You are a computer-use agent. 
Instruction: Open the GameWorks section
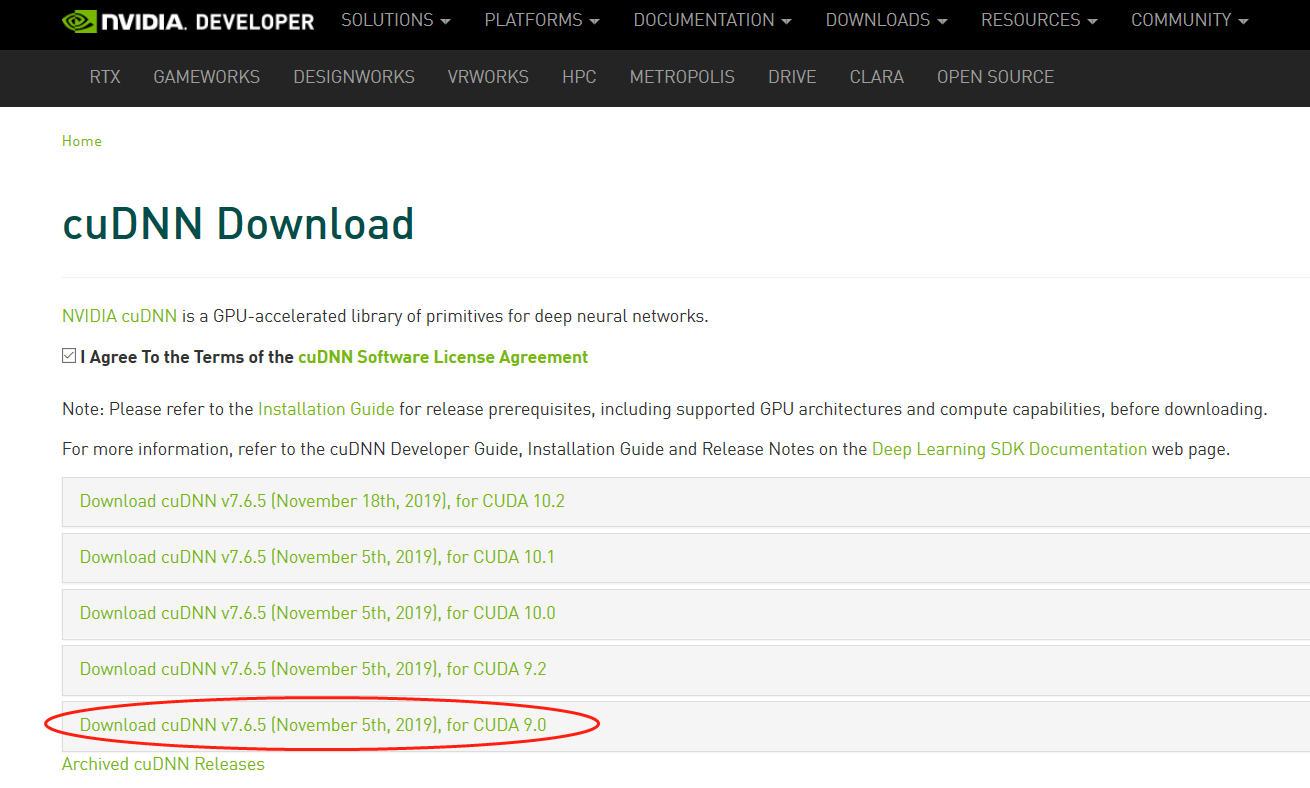click(206, 77)
